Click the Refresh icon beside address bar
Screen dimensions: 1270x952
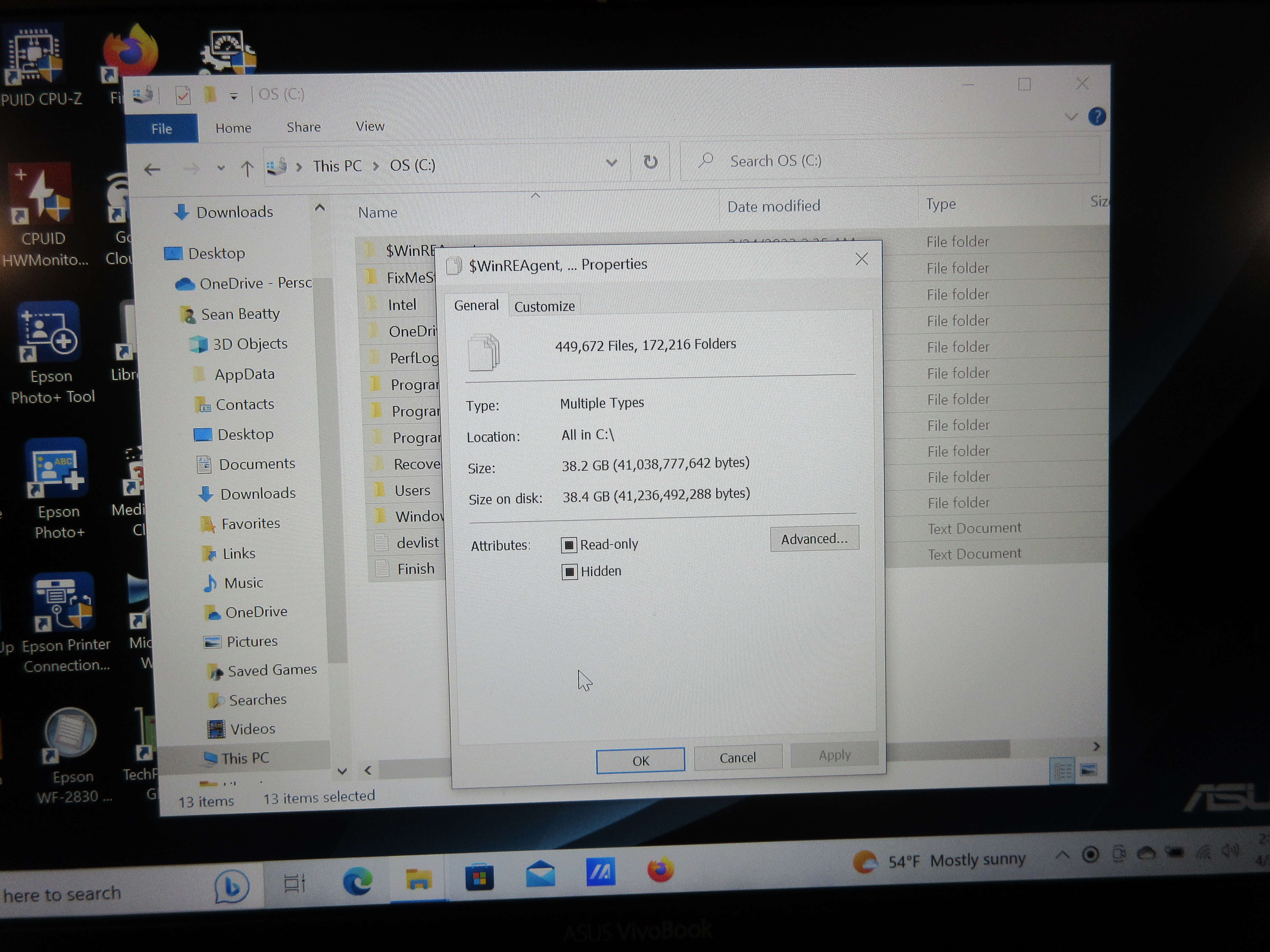tap(650, 162)
